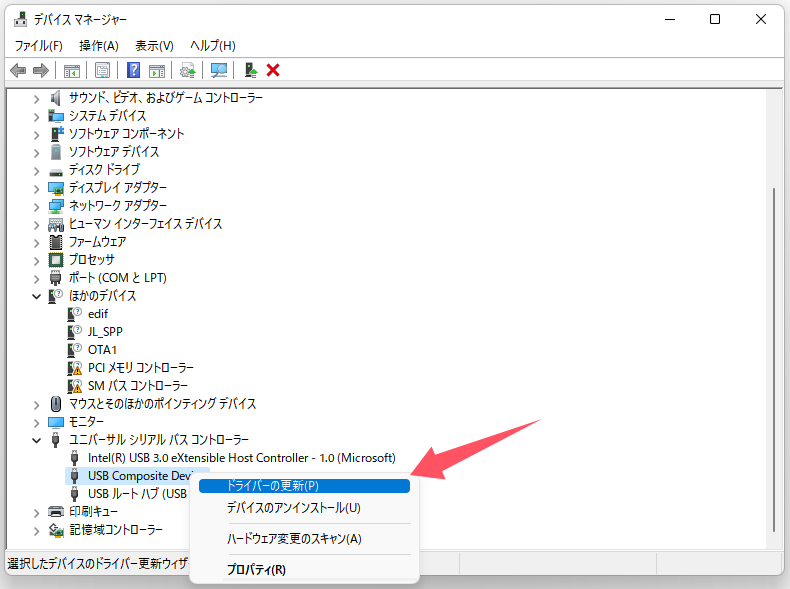This screenshot has width=790, height=589.
Task: Expand the ポート (COM と LPT) node
Action: [36, 279]
